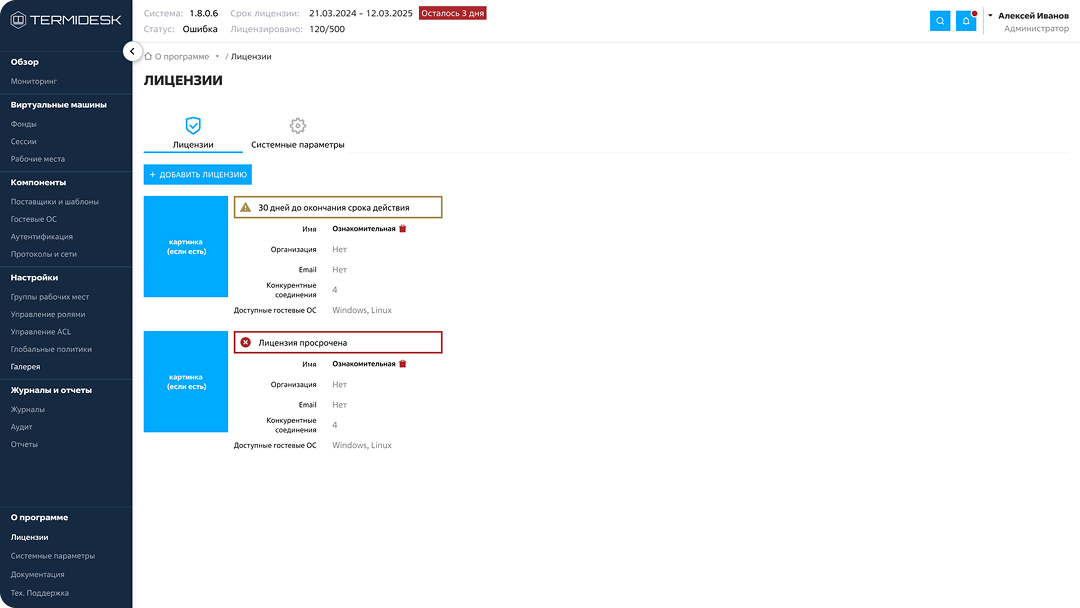
Task: Open Тех. Поддержка link in sidebar
Action: click(40, 593)
